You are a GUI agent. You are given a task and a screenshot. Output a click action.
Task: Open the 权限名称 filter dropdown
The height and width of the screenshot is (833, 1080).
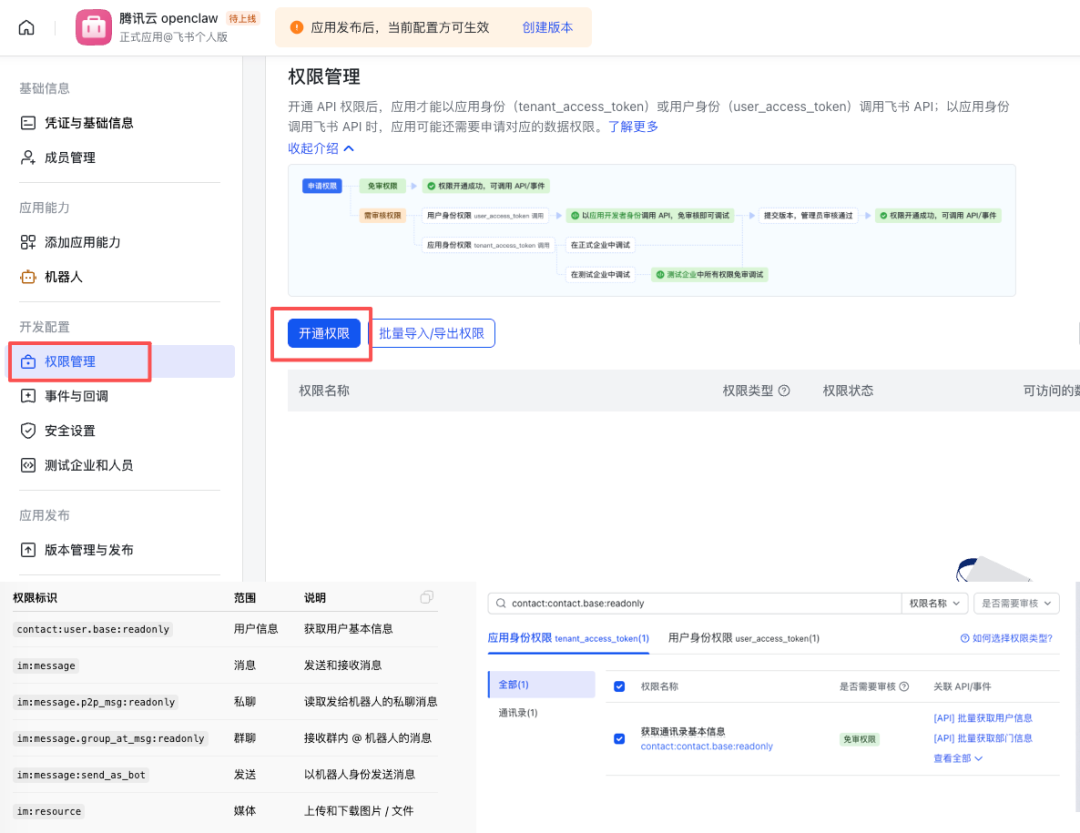pos(935,602)
